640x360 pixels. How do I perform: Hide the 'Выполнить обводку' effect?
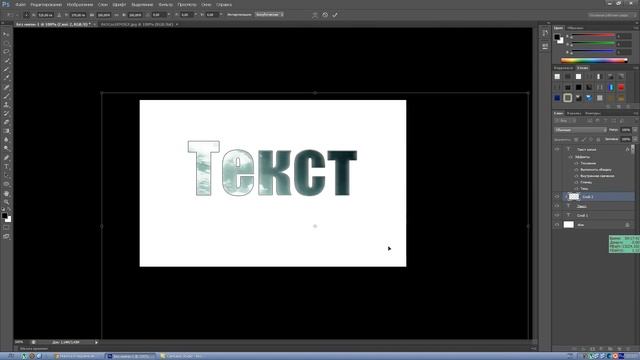click(x=576, y=169)
